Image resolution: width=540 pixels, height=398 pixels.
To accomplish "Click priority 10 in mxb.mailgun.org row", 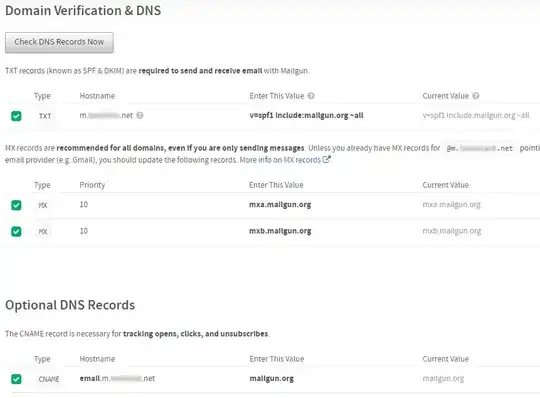I will tap(84, 231).
